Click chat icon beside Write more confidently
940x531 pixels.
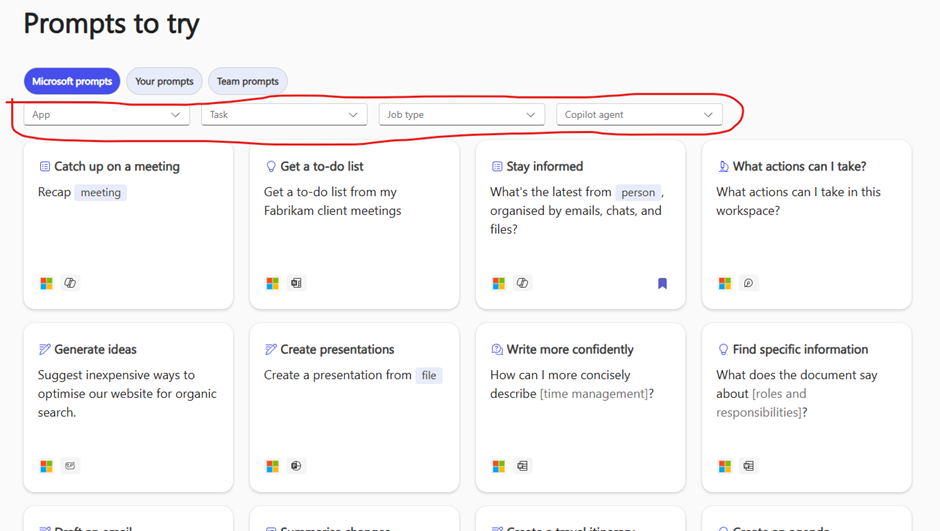click(x=497, y=349)
